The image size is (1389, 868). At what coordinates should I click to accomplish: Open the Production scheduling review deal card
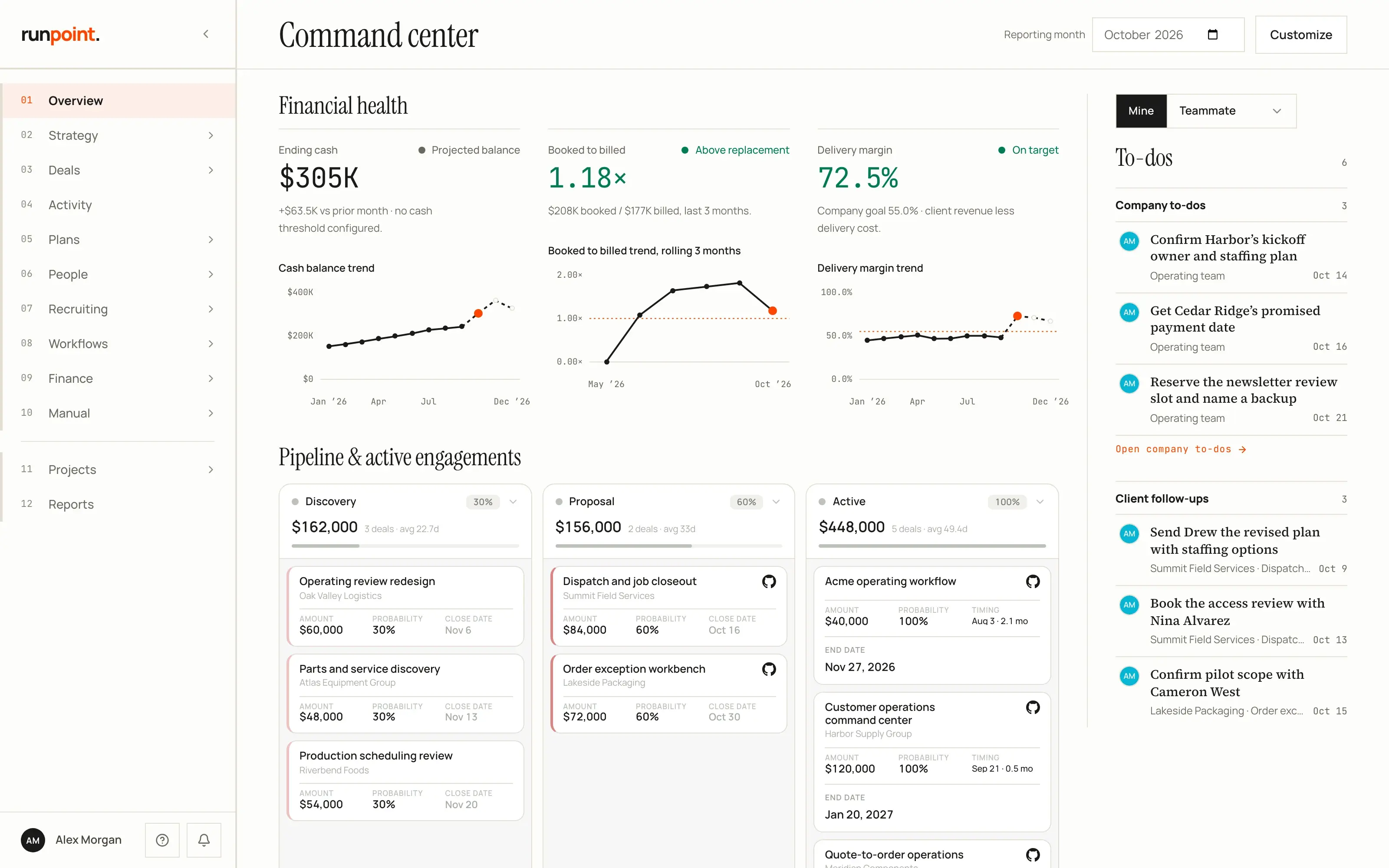click(405, 781)
